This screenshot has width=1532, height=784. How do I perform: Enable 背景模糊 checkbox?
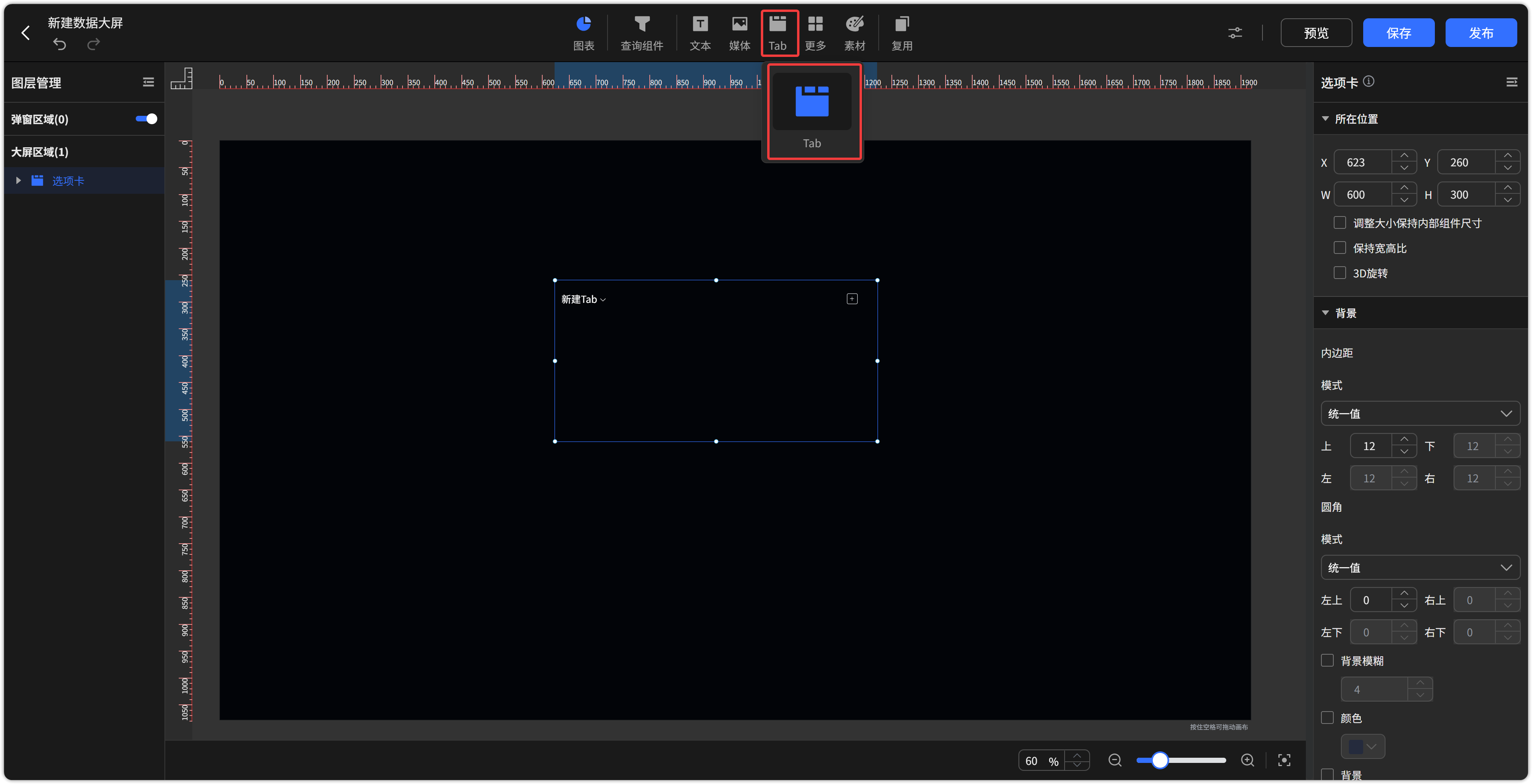coord(1327,660)
